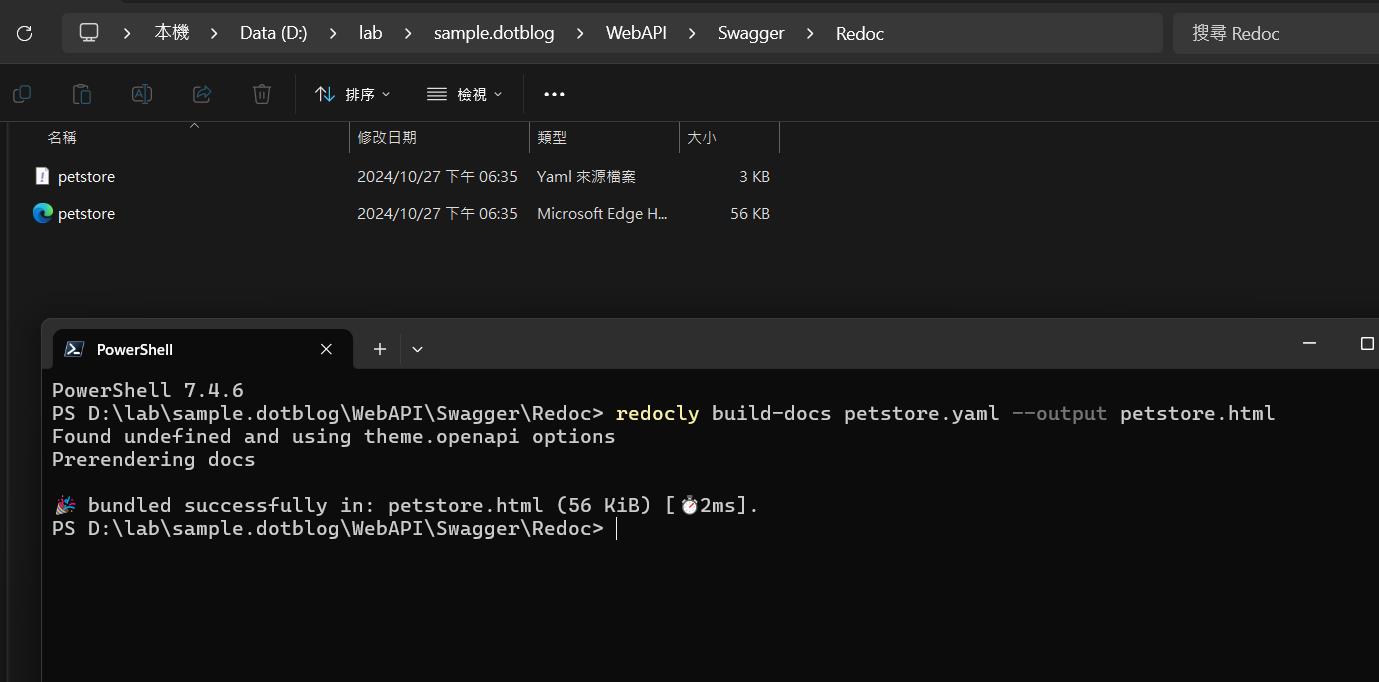Click the Paste icon in Explorer toolbar
Image resolution: width=1379 pixels, height=682 pixels.
[82, 94]
